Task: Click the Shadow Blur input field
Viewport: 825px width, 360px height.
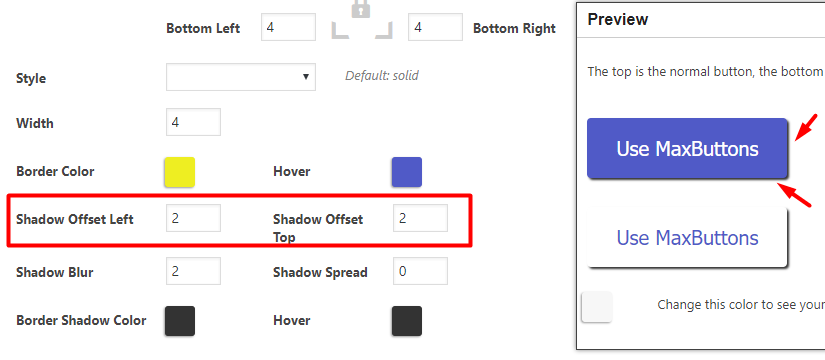Action: point(193,271)
